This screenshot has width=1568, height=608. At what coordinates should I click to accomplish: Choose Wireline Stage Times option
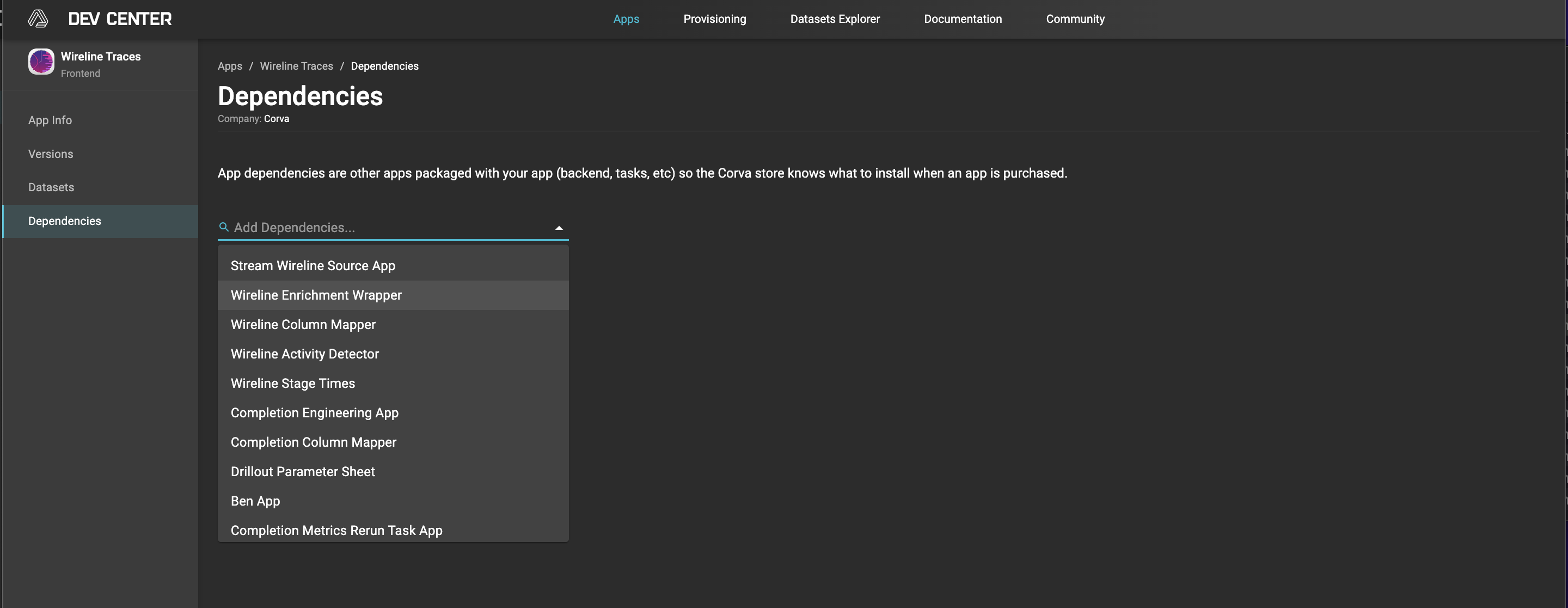click(x=393, y=383)
